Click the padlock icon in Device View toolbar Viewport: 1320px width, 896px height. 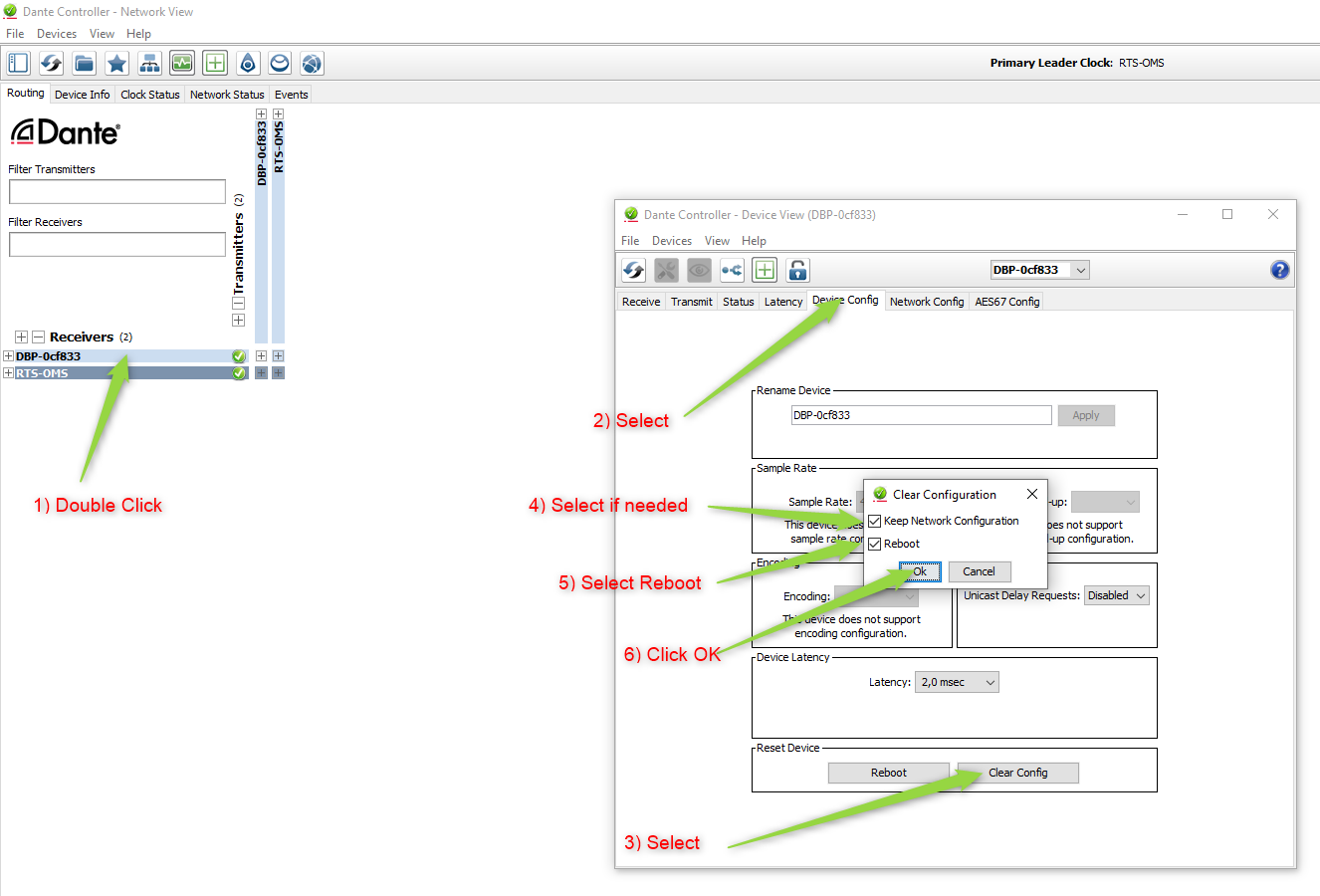797,270
